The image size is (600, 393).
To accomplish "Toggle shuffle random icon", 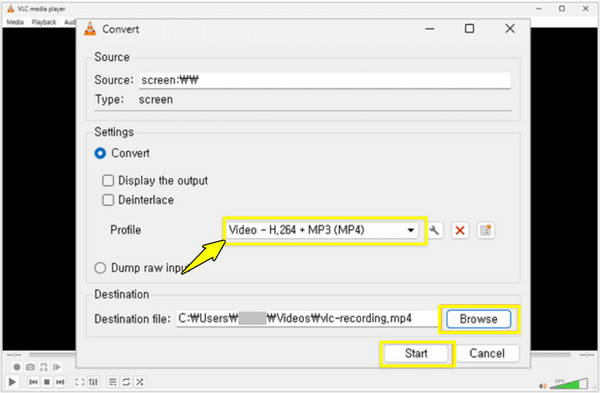I will click(x=139, y=382).
